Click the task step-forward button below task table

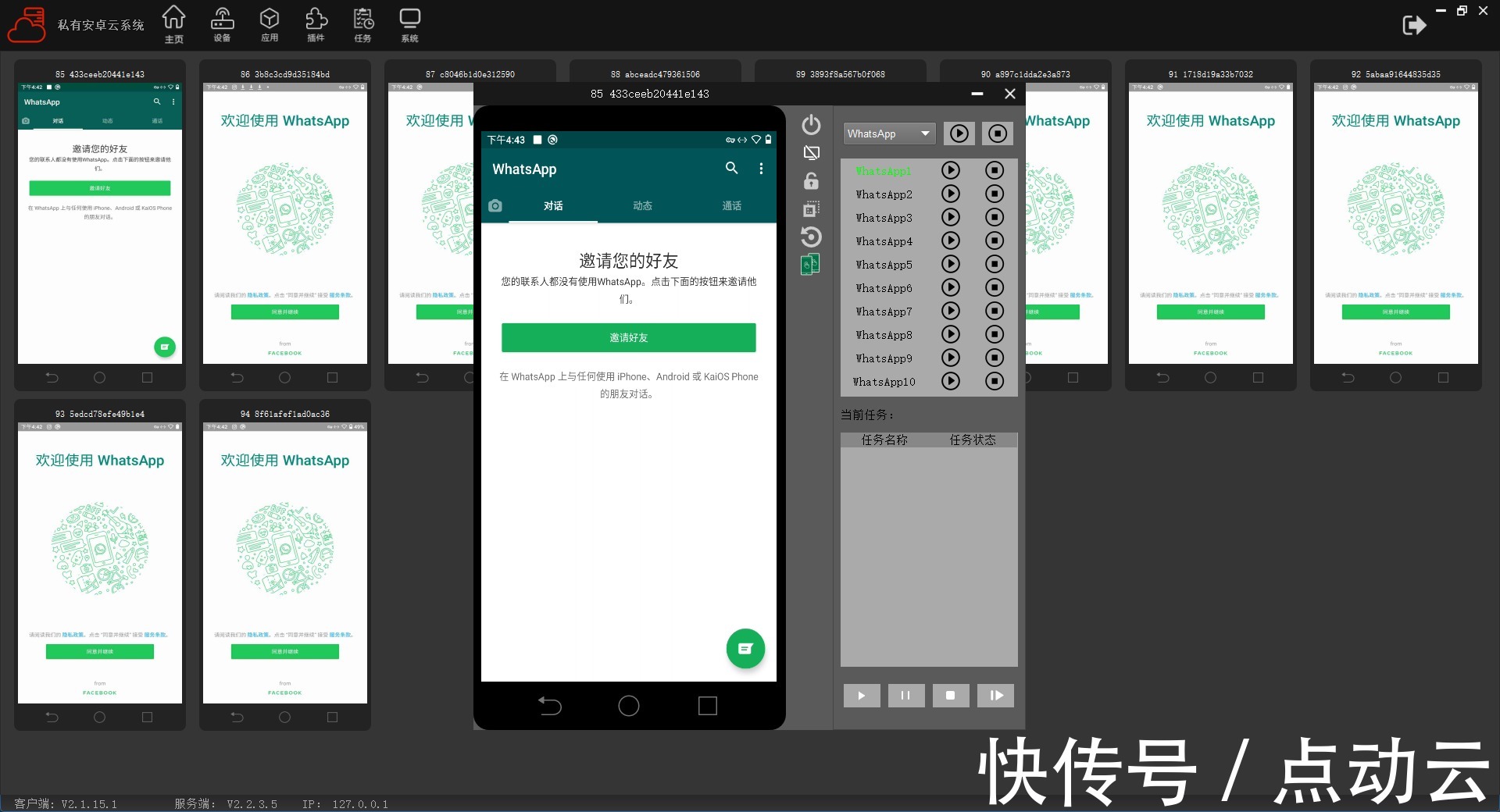pos(995,695)
